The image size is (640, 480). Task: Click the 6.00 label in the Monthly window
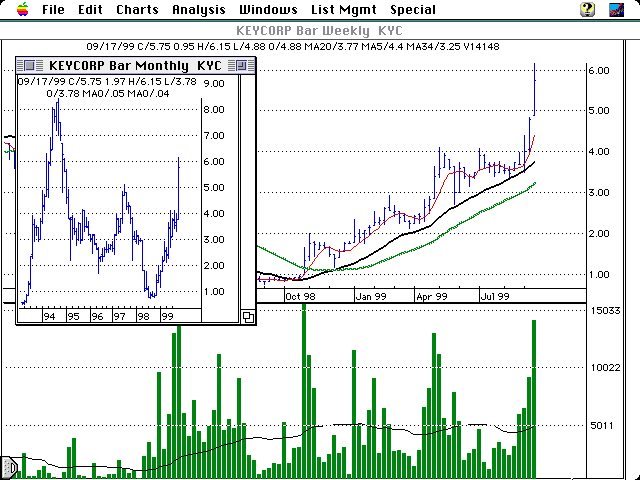point(214,162)
